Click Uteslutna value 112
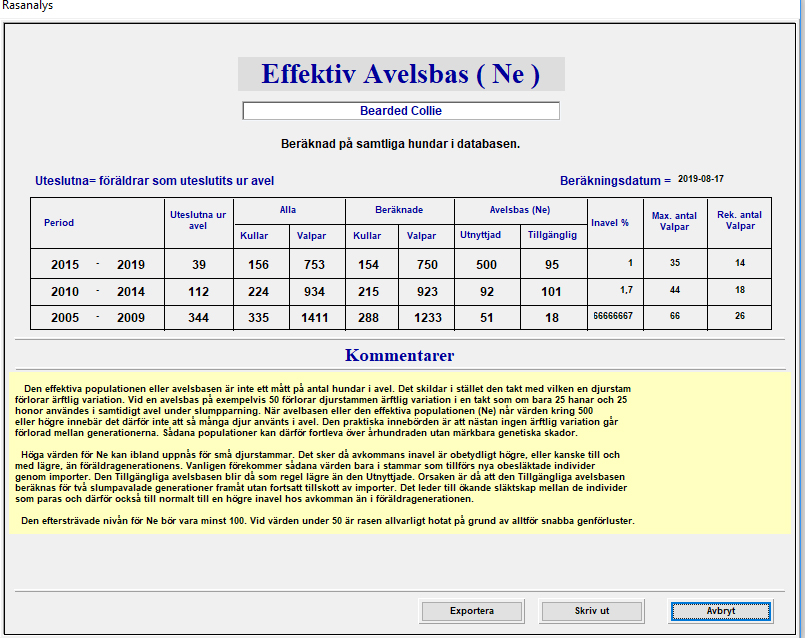805x638 pixels. click(x=199, y=292)
